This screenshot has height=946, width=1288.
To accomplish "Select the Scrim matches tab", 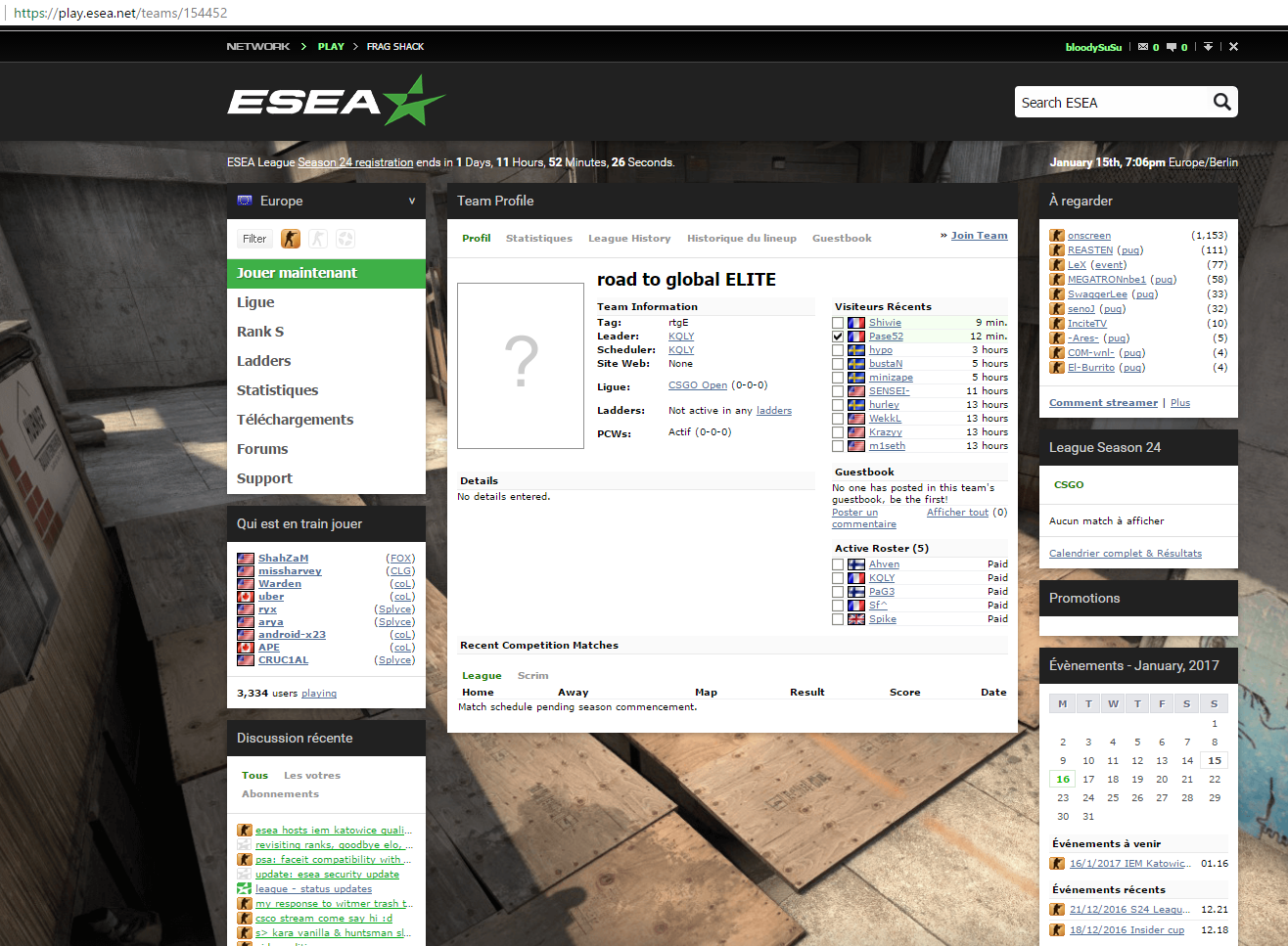I will (x=533, y=676).
